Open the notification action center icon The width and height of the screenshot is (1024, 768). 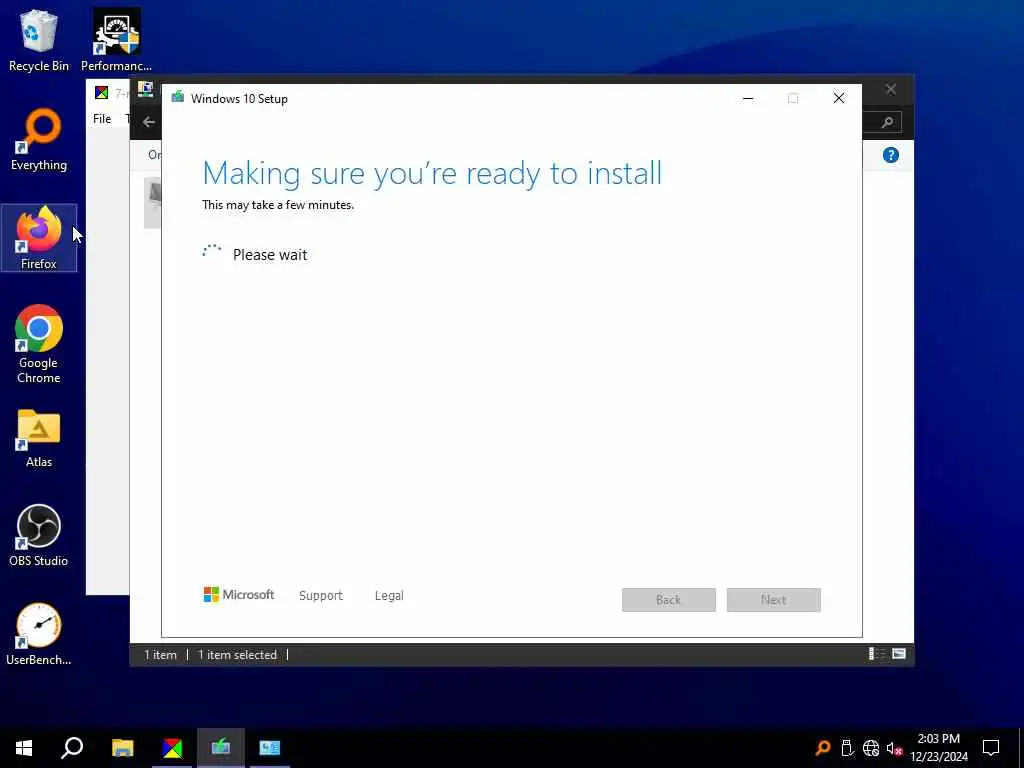point(991,748)
